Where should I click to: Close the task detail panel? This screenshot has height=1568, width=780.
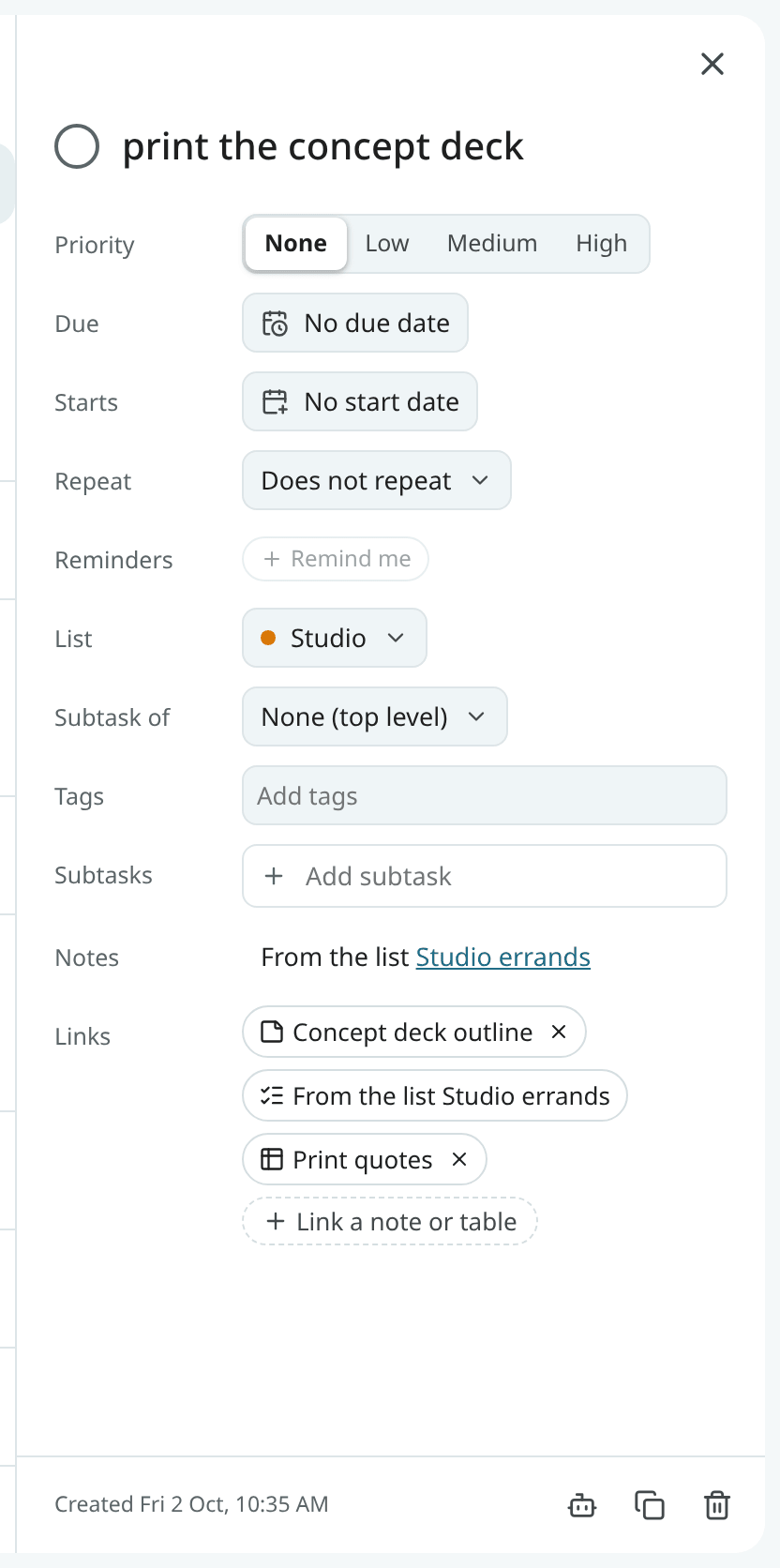click(x=712, y=64)
